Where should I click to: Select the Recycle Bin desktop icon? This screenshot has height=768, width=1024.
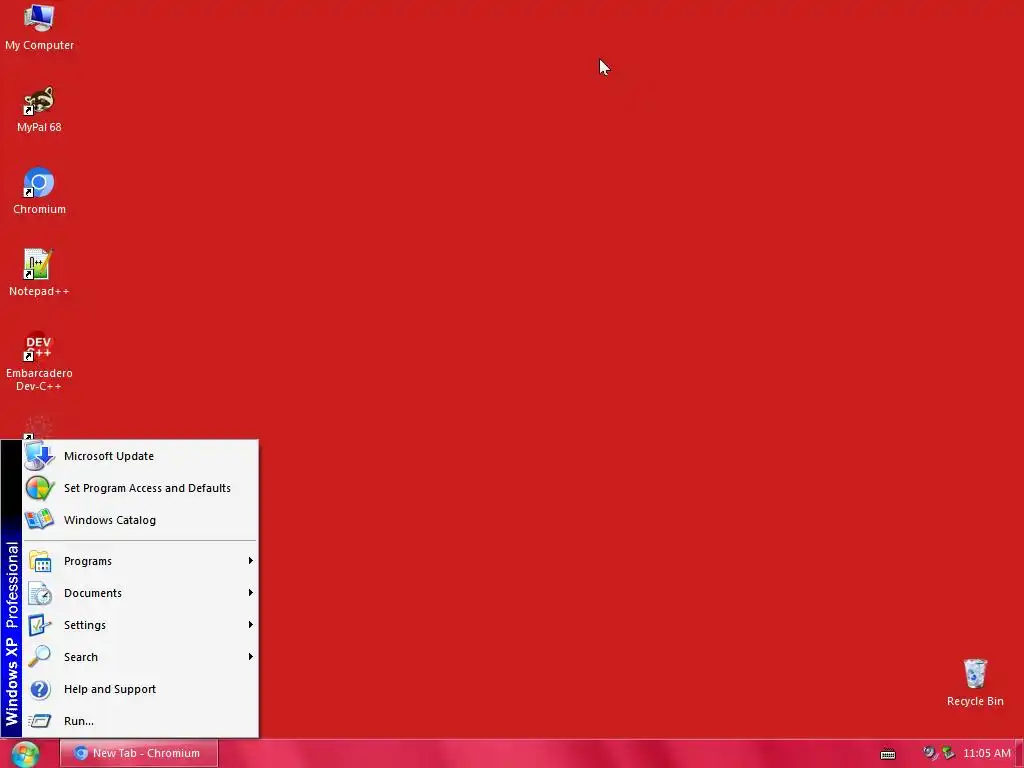pos(975,682)
